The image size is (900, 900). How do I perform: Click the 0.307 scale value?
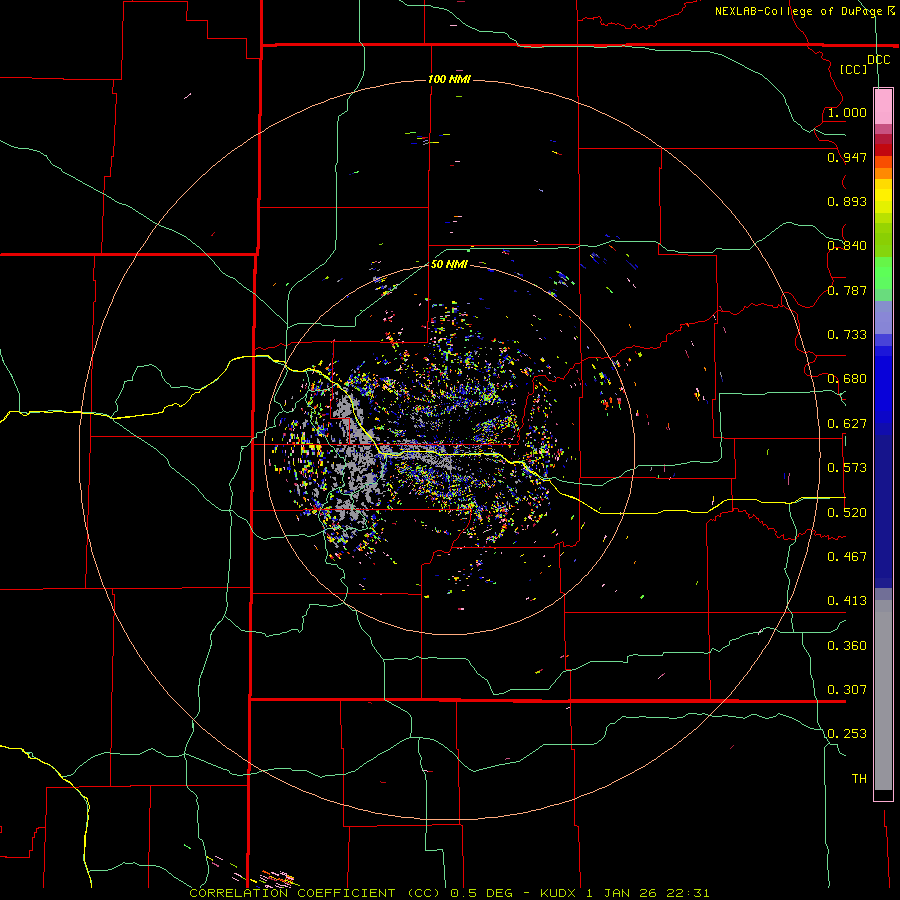[847, 690]
